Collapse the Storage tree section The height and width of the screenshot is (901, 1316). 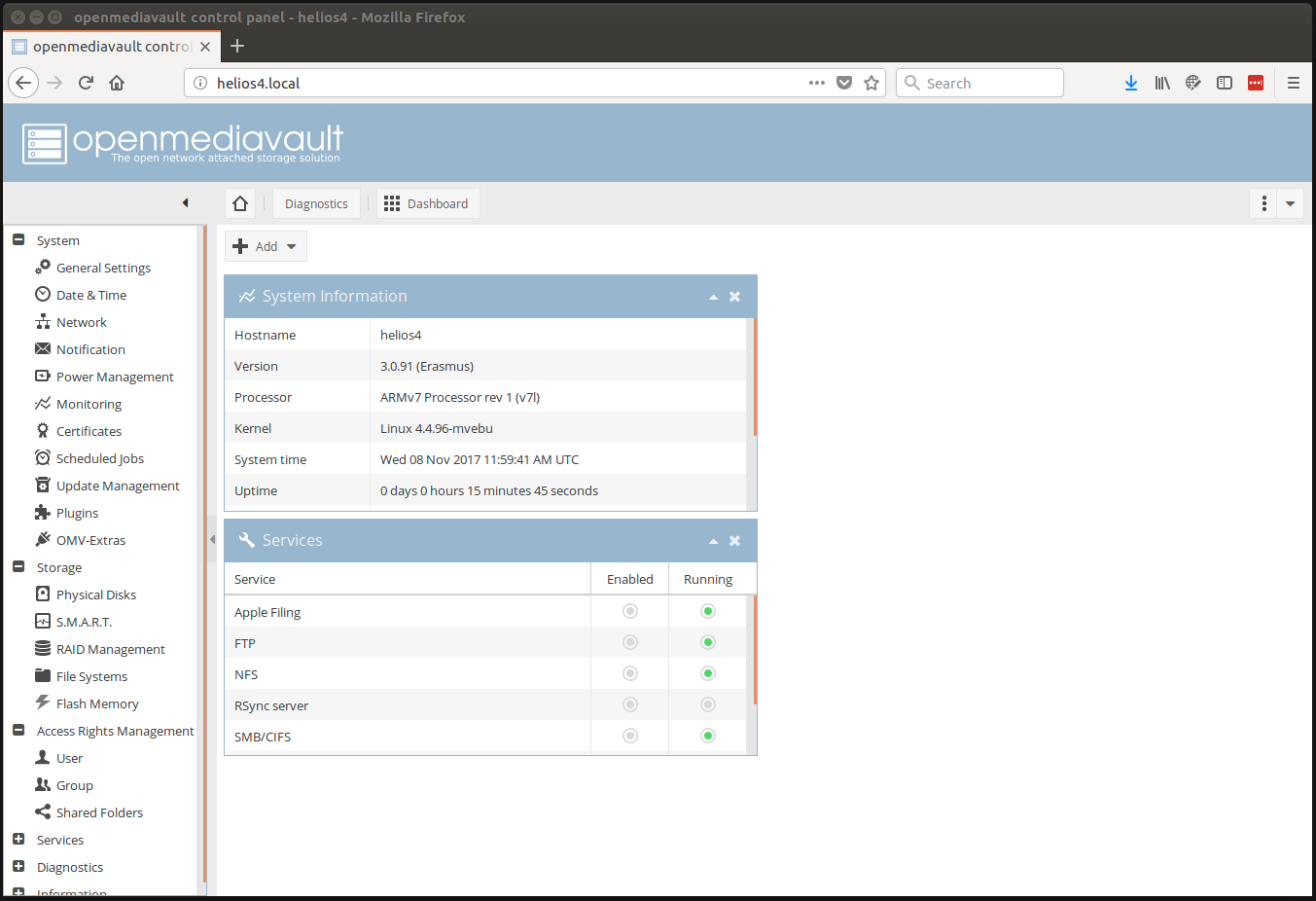point(18,566)
